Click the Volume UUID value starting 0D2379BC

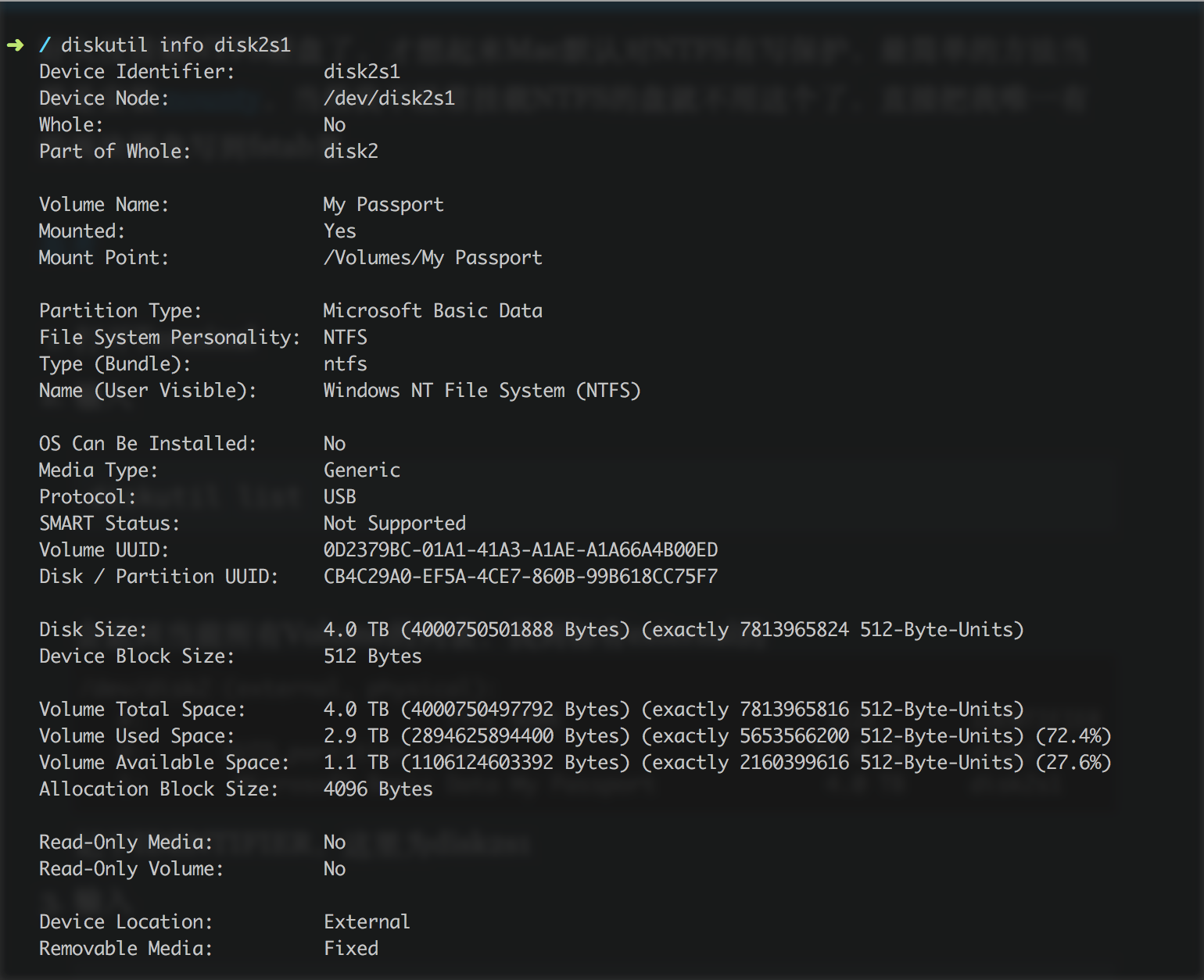520,550
